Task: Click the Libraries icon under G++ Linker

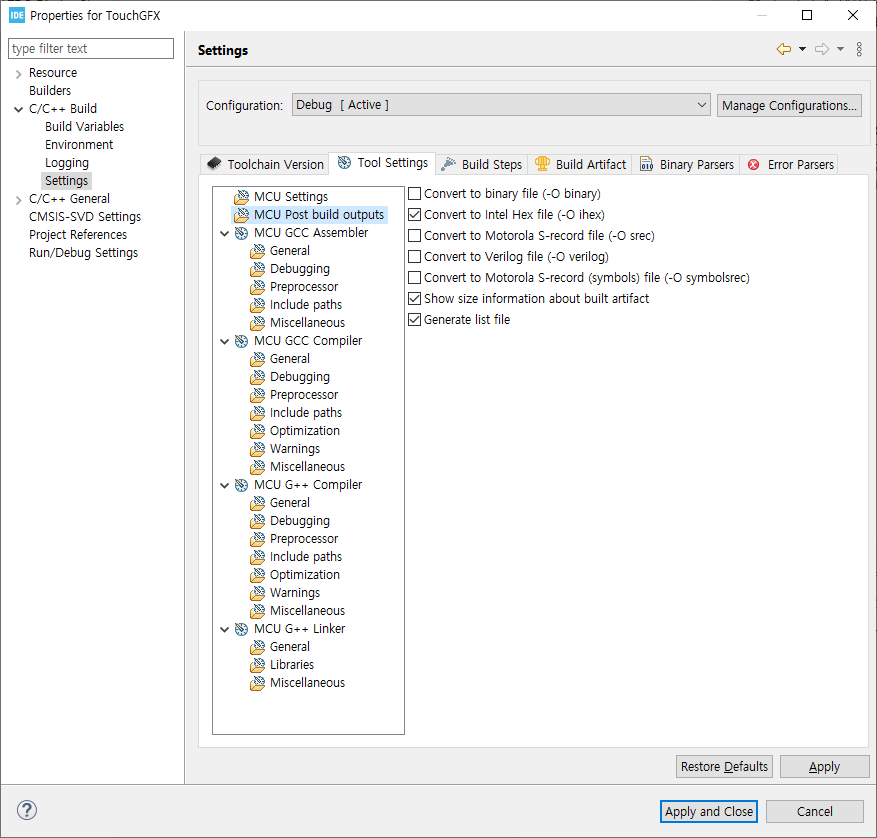Action: coord(257,665)
